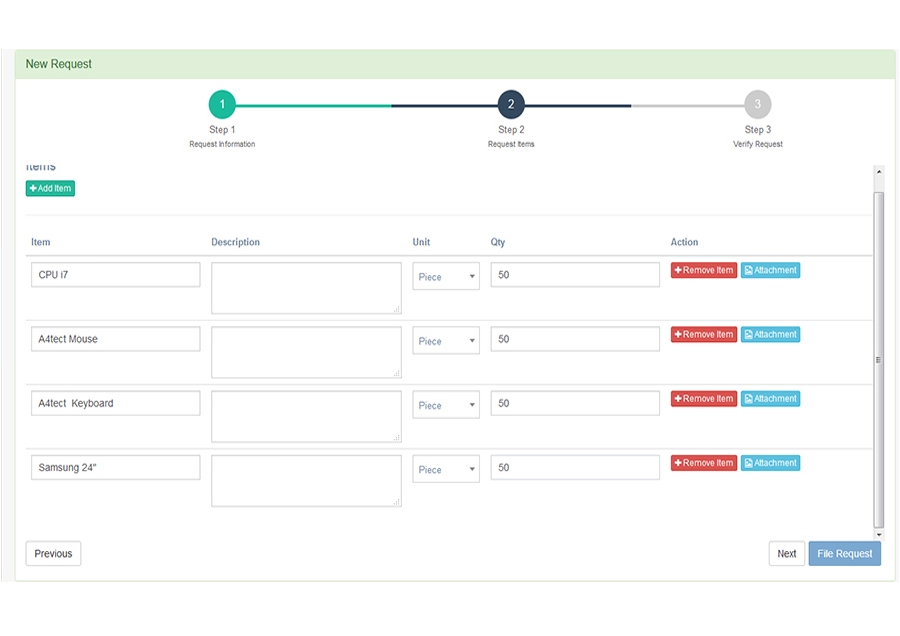Go to Step 1 Request Information
Screen dimensions: 900x636
point(222,104)
